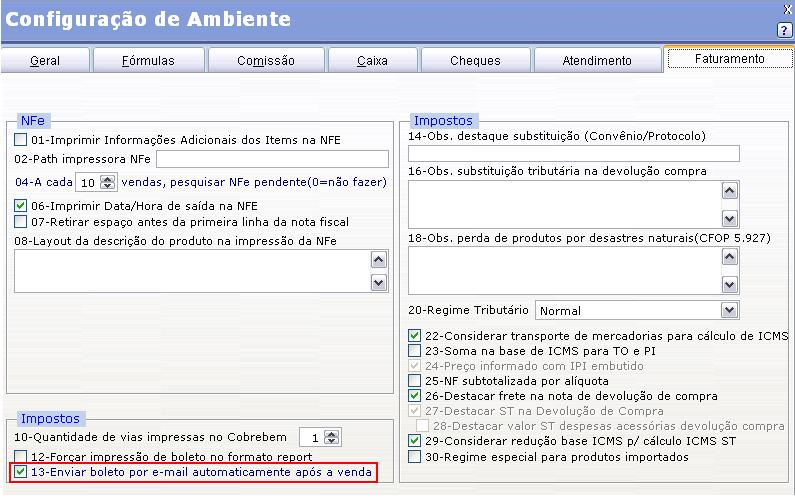Toggle 07-Retirar espaço antes da primeira linha

click(21, 221)
